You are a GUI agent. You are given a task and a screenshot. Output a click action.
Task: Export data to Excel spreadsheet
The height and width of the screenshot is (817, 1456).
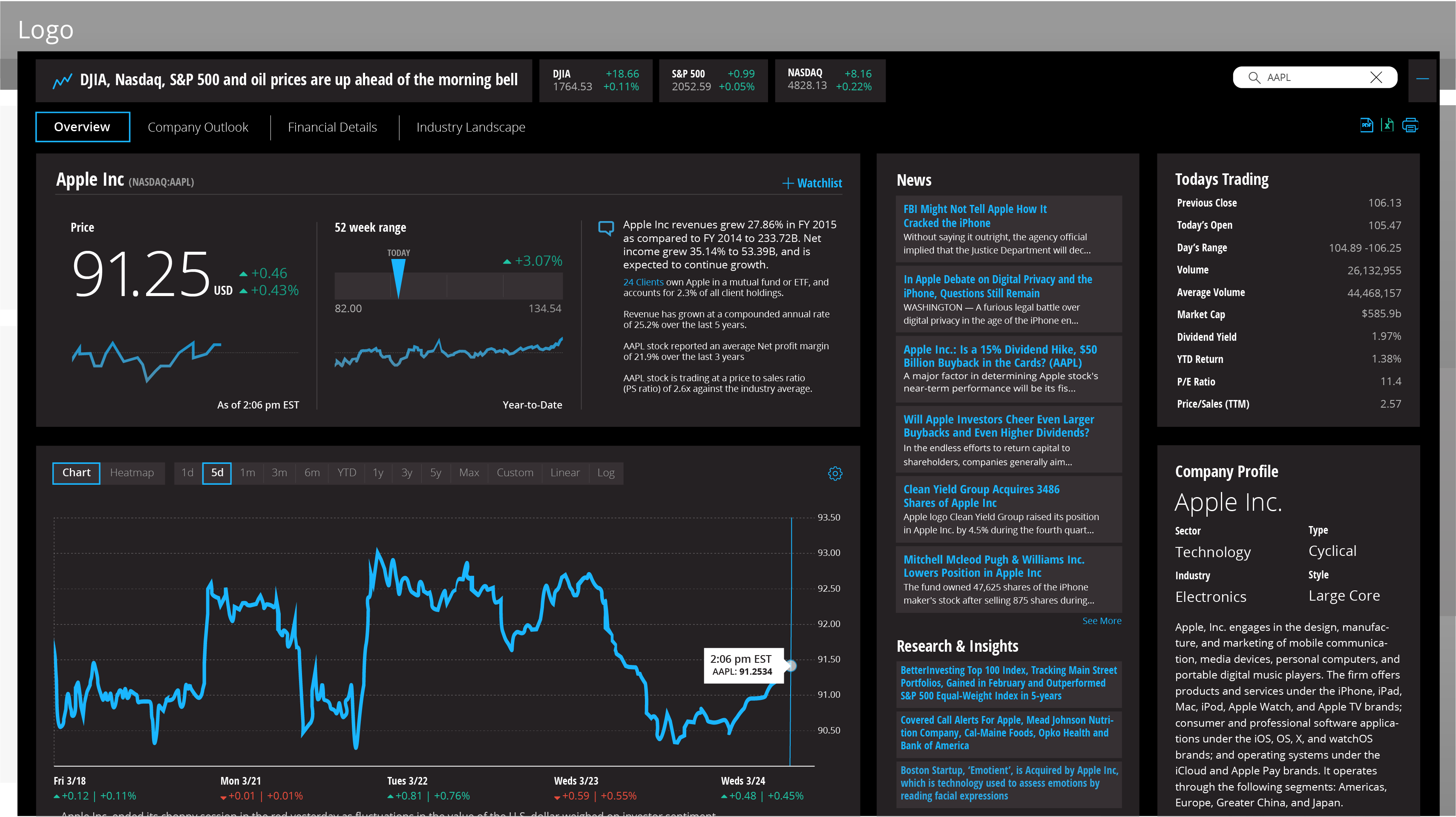point(1387,125)
